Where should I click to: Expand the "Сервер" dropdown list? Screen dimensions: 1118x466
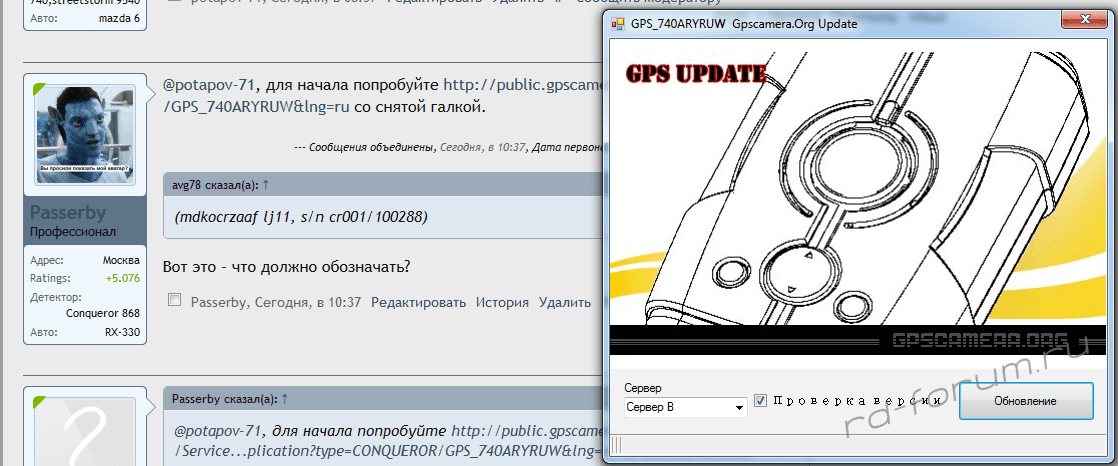coord(739,408)
